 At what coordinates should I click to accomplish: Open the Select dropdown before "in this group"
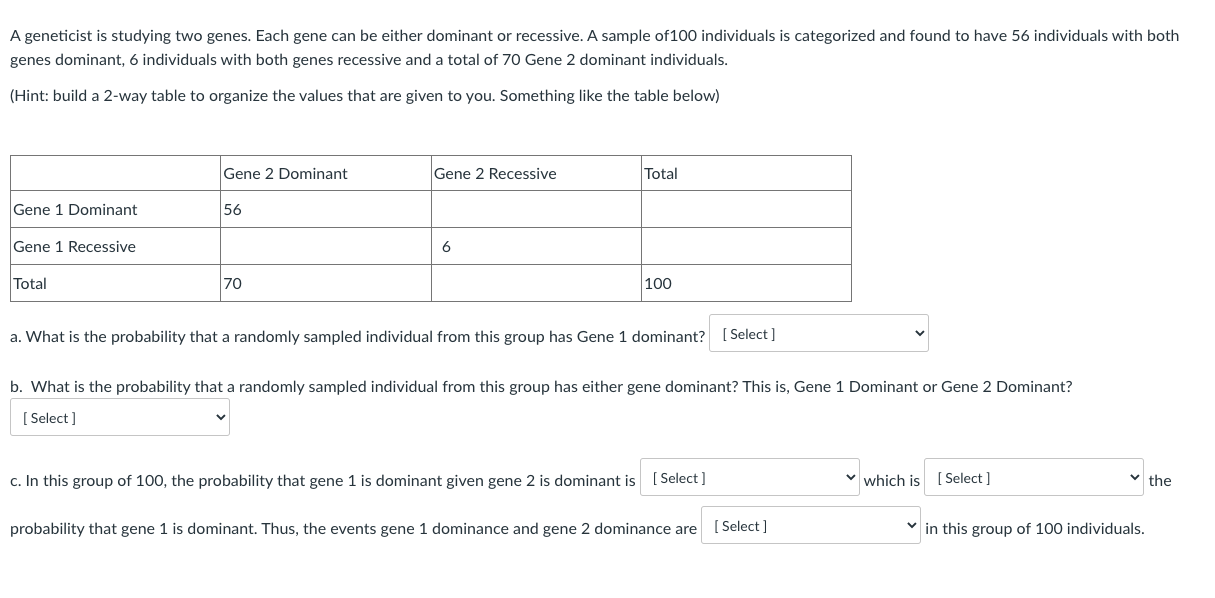pyautogui.click(x=811, y=526)
